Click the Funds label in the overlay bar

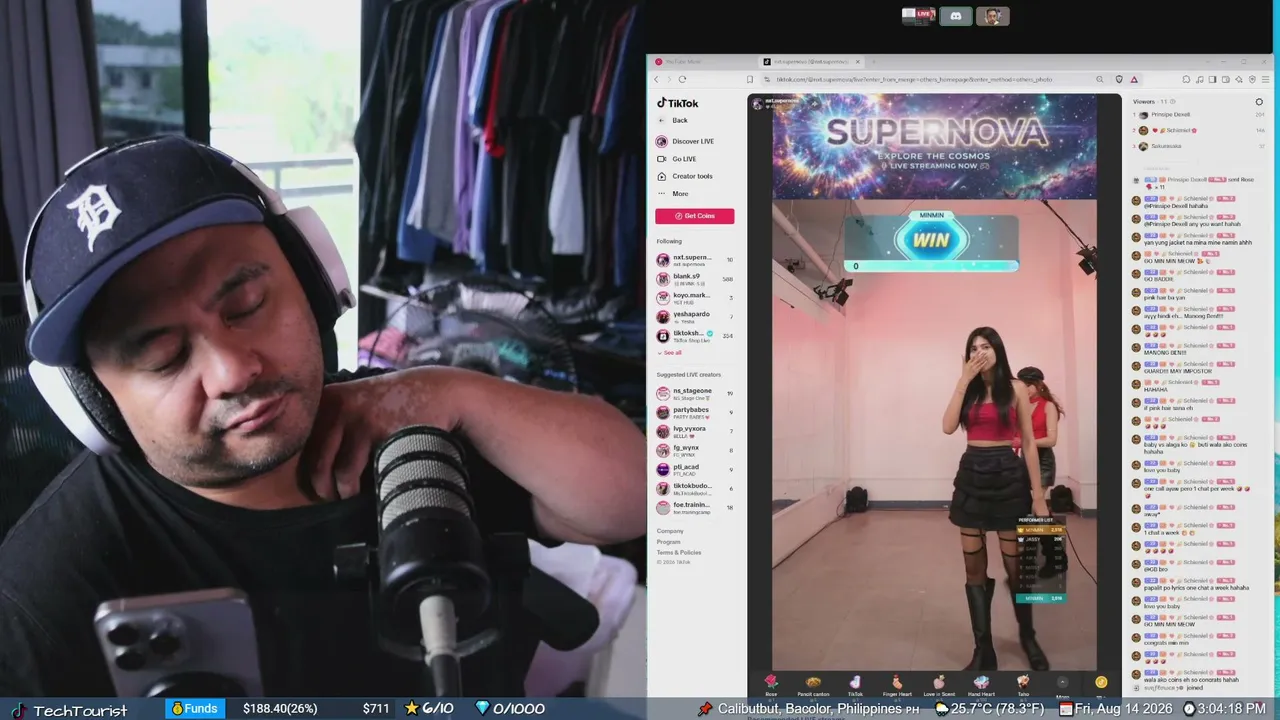tap(194, 709)
